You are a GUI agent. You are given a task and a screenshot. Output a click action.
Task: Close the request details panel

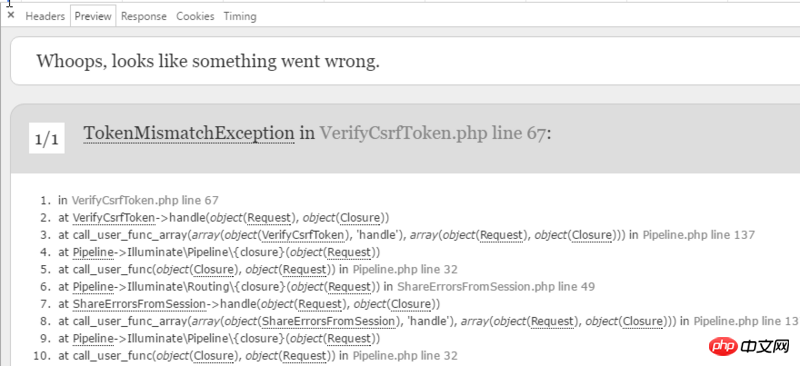click(11, 15)
